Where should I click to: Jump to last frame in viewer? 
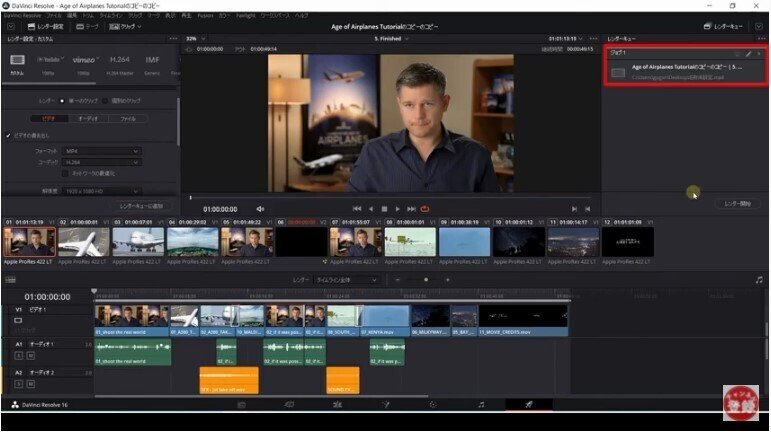[x=412, y=209]
